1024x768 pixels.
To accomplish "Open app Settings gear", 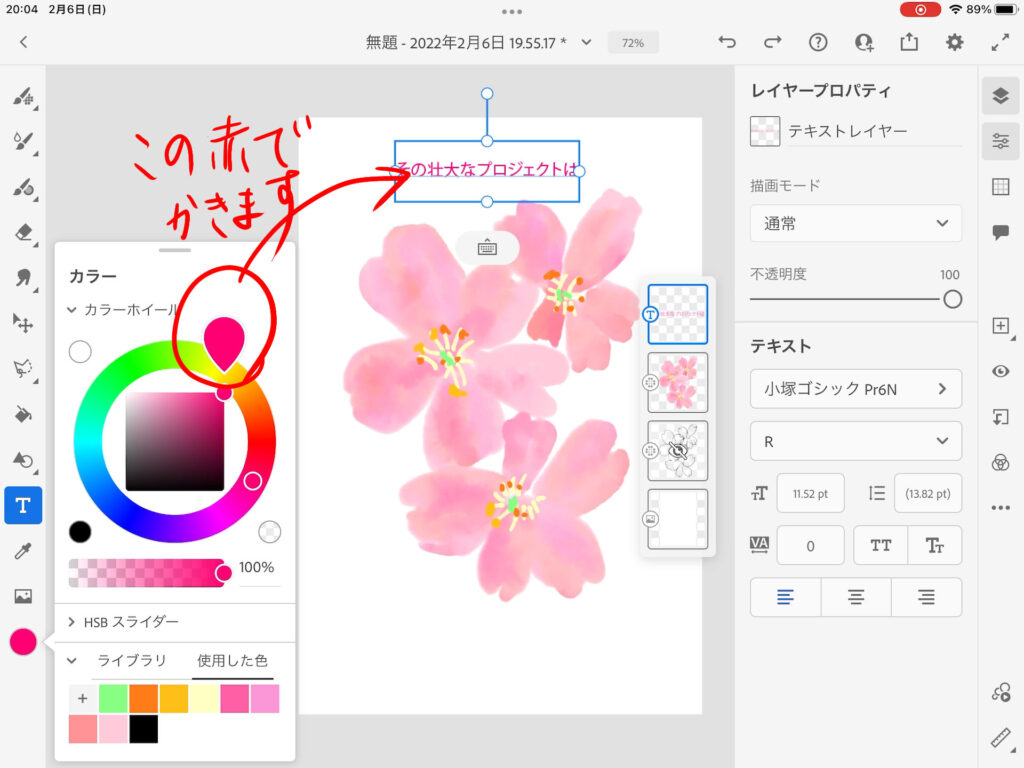I will point(955,42).
